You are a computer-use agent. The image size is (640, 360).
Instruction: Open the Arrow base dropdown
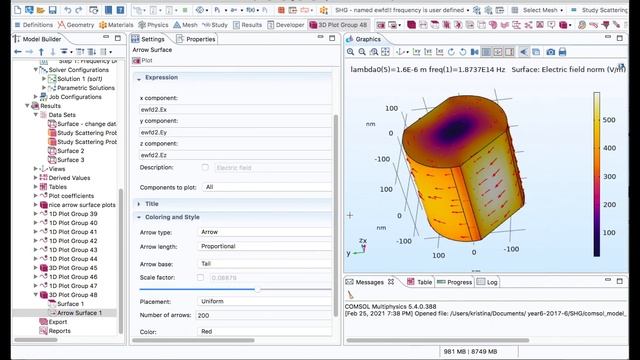point(265,264)
